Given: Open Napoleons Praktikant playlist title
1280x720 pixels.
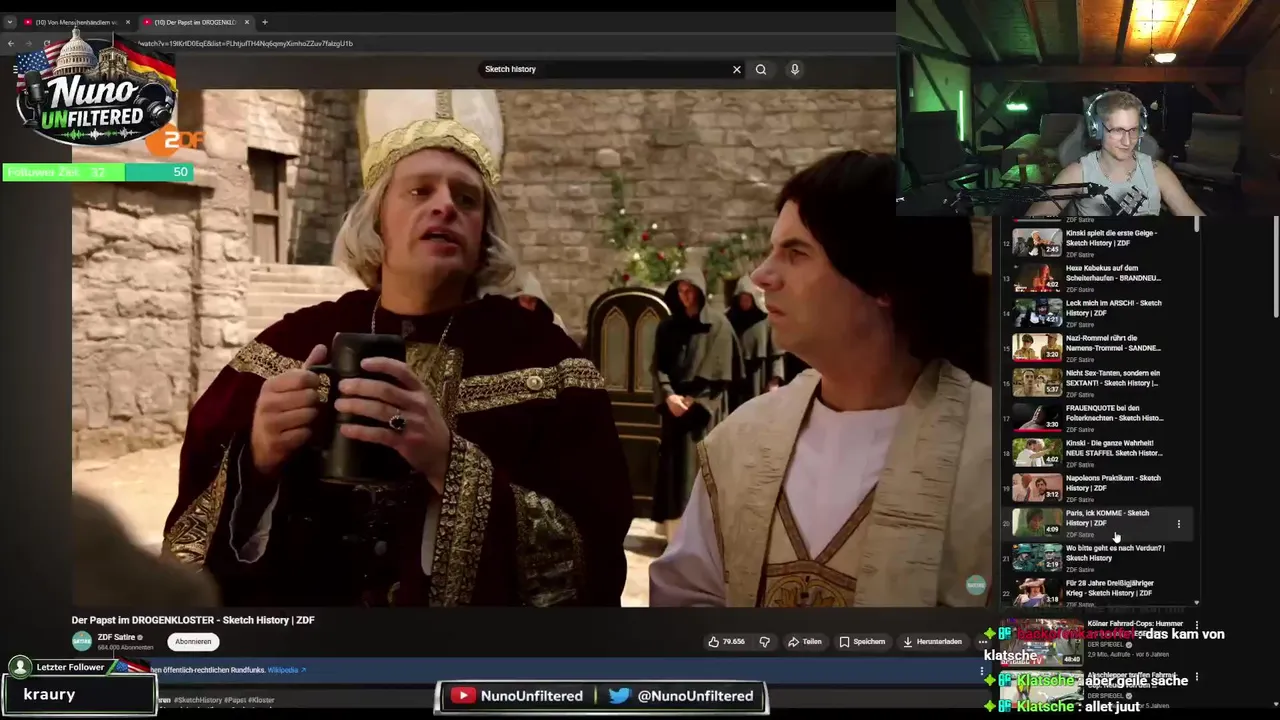Looking at the screenshot, I should tap(1113, 483).
